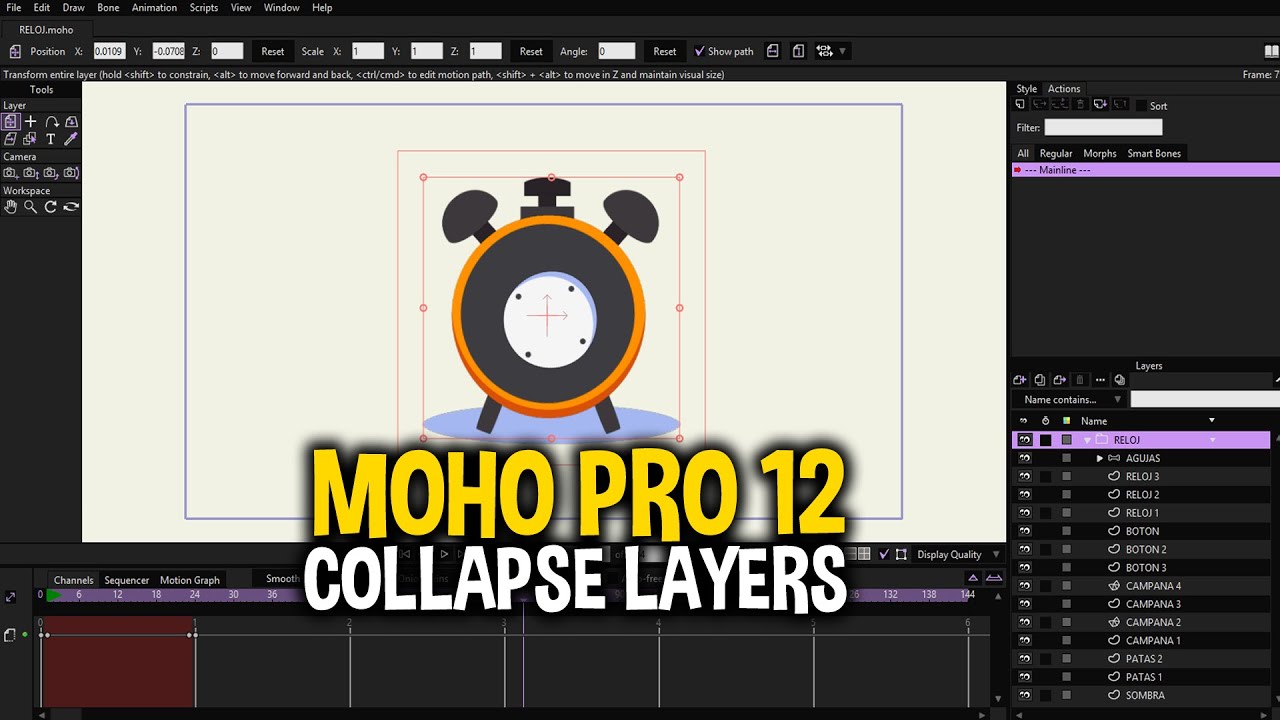This screenshot has width=1280, height=720.
Task: Open the Name contains filter dropdown
Action: (x=1068, y=400)
